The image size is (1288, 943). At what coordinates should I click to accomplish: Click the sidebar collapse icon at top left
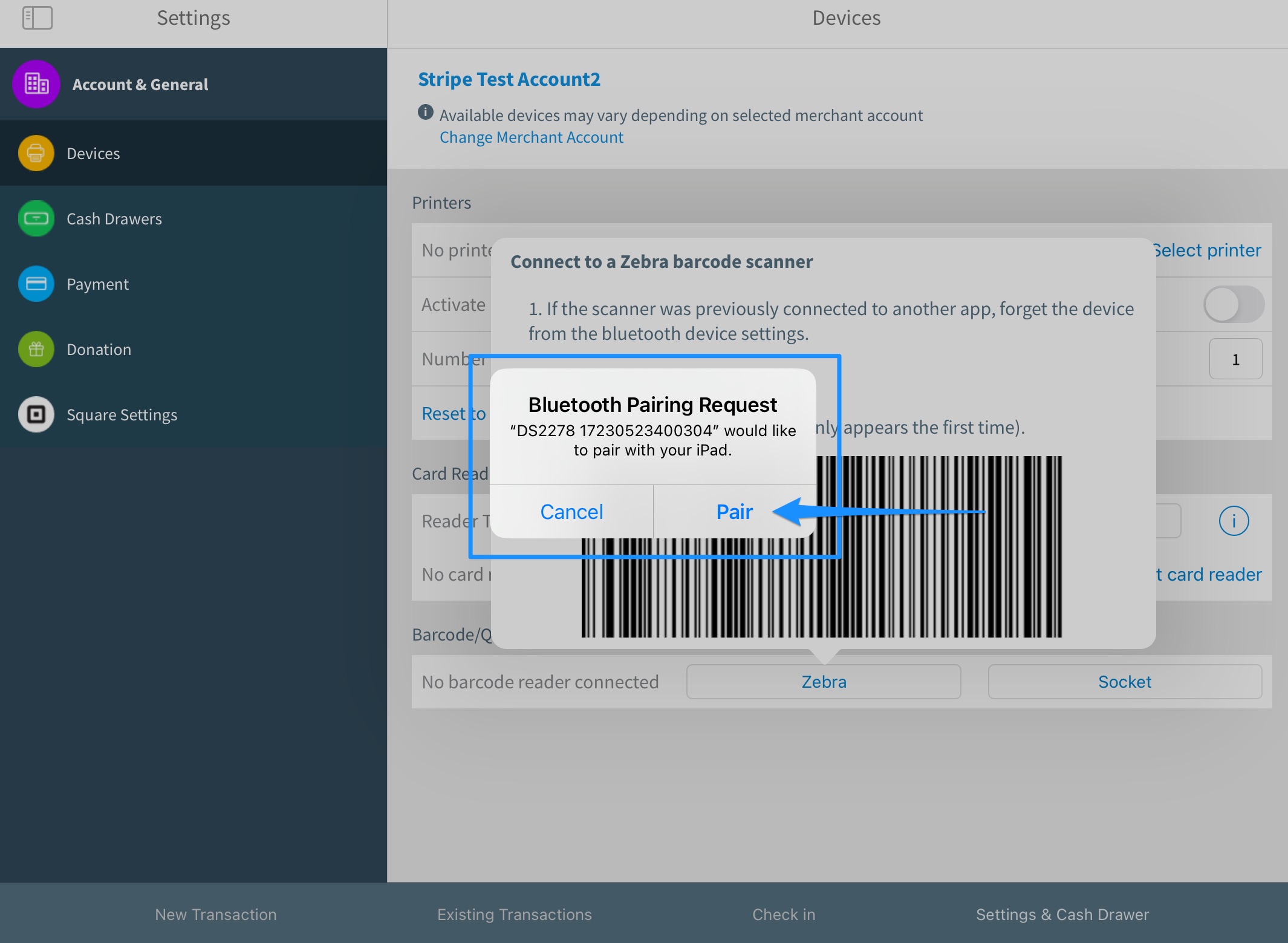[38, 18]
